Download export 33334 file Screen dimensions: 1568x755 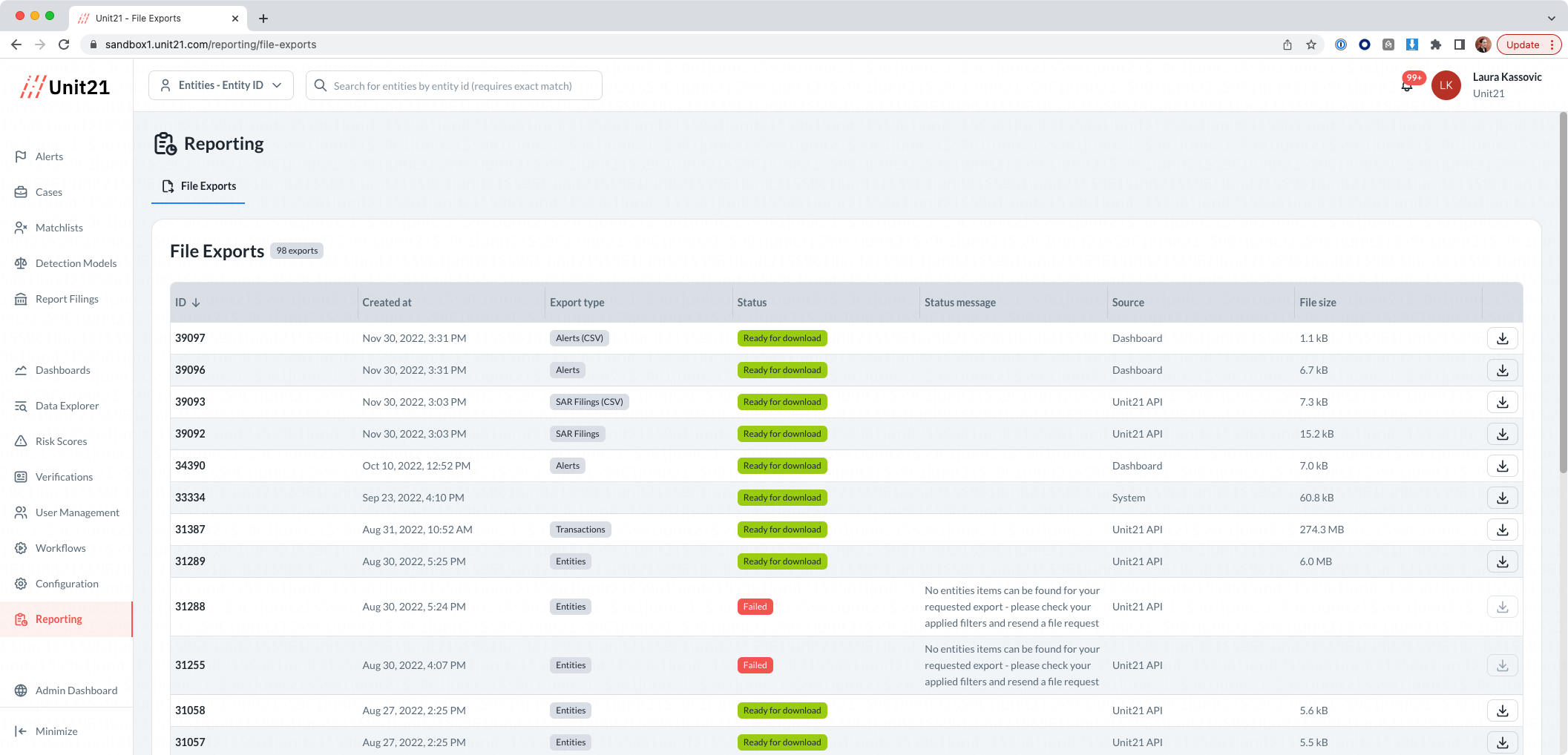click(x=1502, y=498)
